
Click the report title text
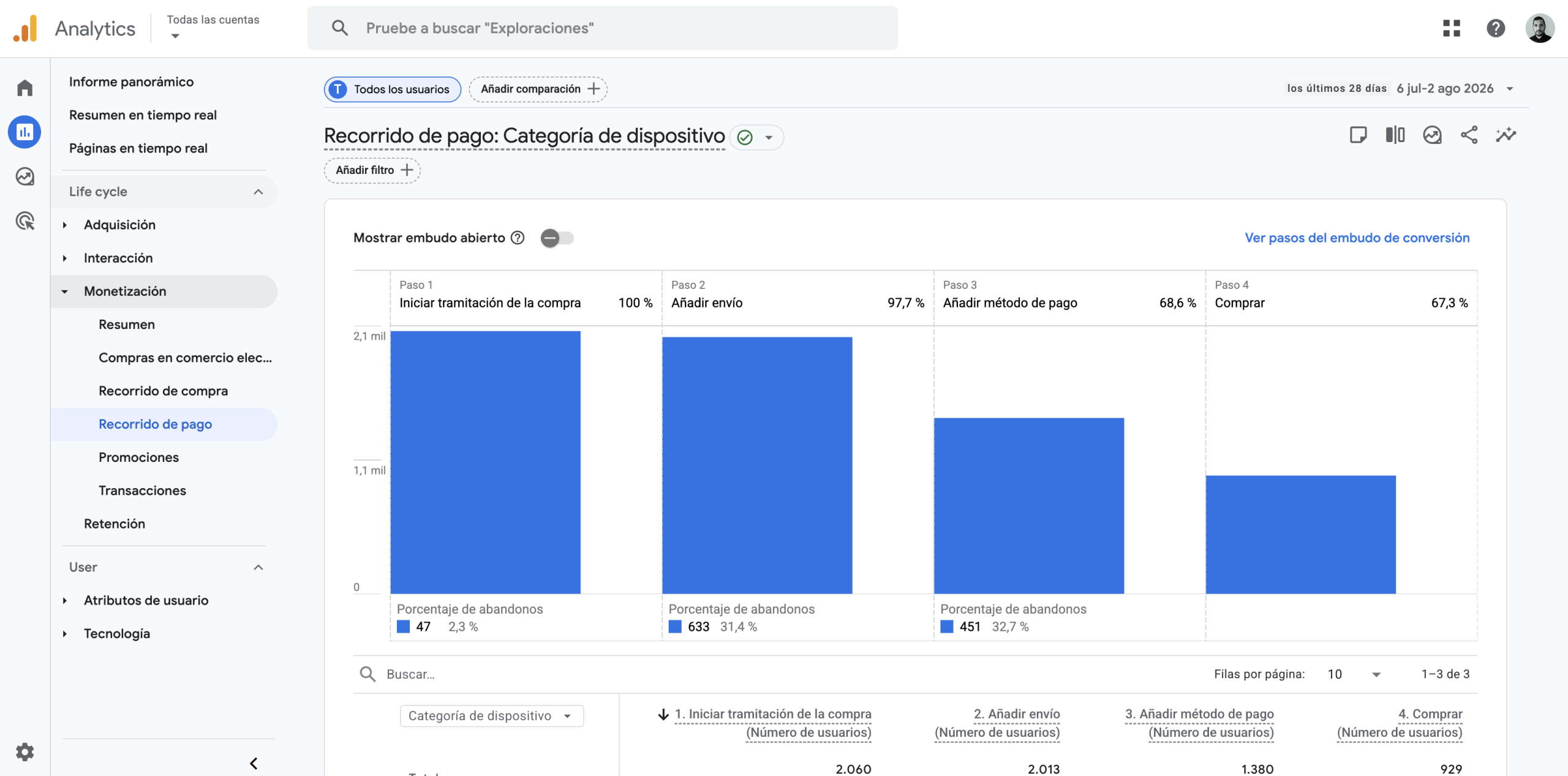pos(524,135)
